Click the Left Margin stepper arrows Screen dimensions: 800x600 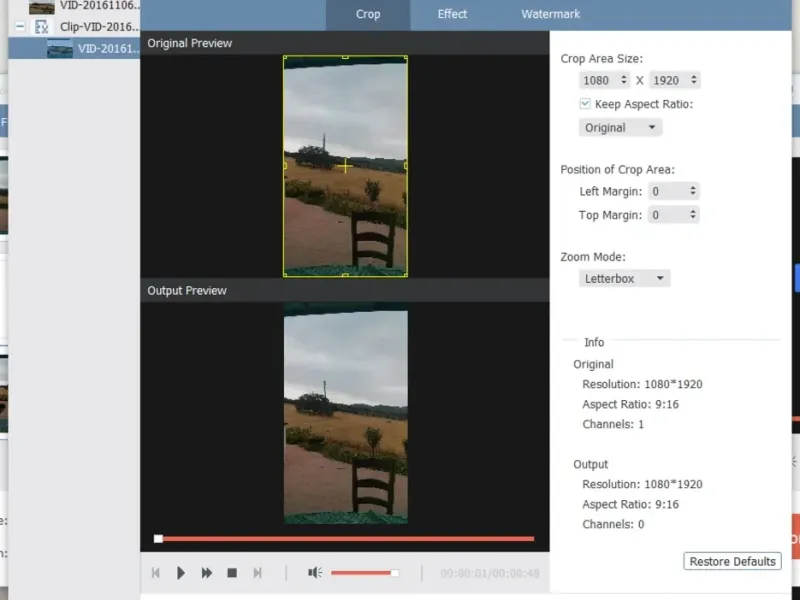693,191
